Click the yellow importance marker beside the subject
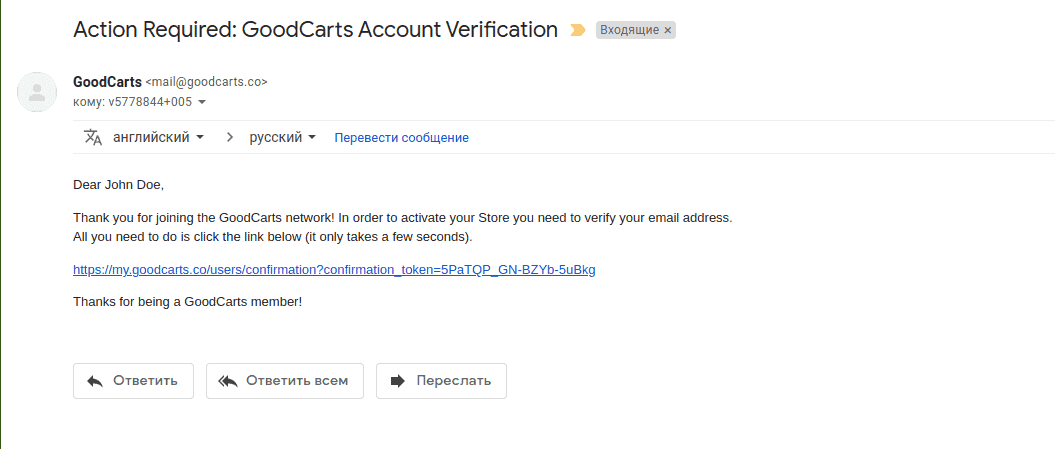The width and height of the screenshot is (1055, 449). (577, 30)
